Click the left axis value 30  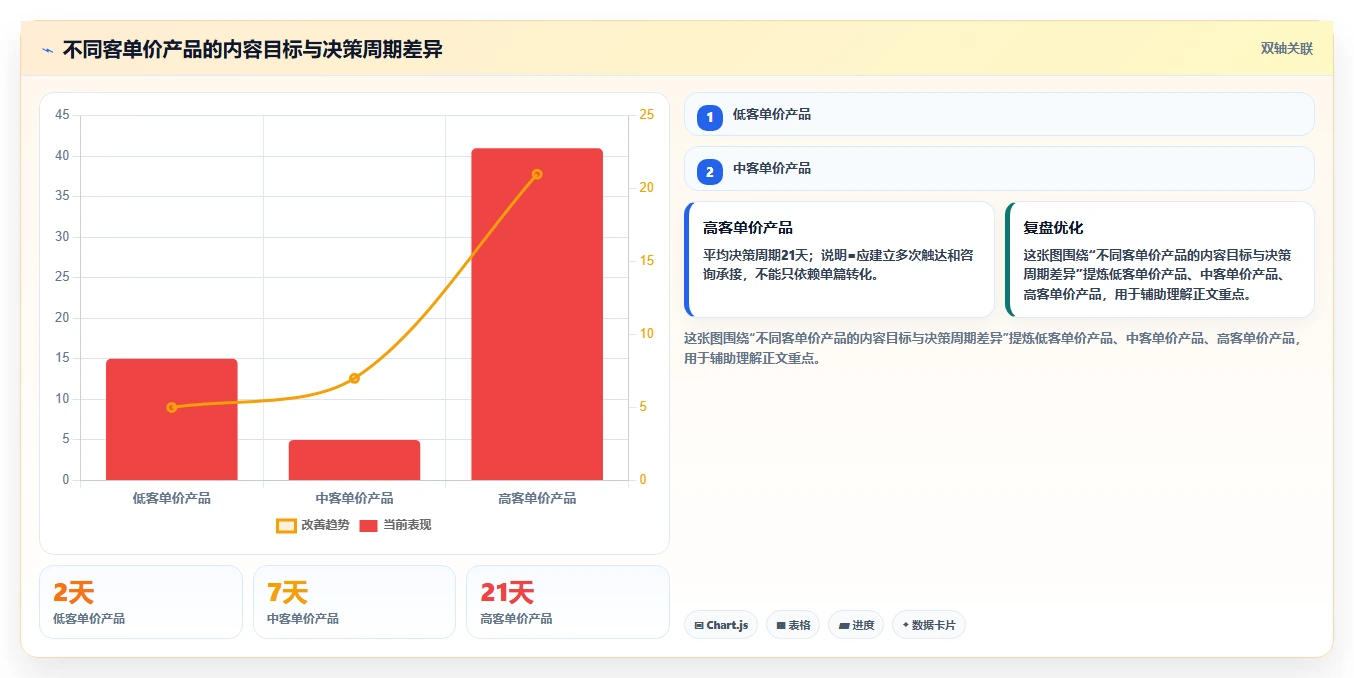tap(62, 237)
